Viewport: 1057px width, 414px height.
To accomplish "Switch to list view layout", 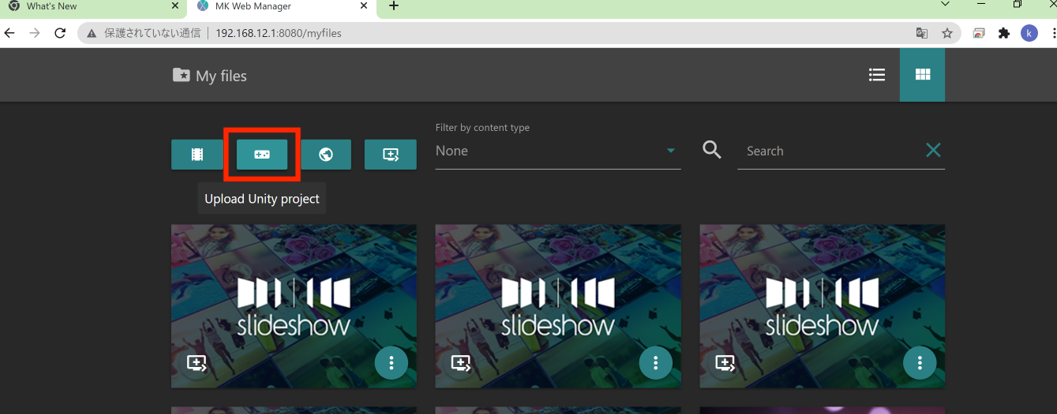I will [x=876, y=75].
